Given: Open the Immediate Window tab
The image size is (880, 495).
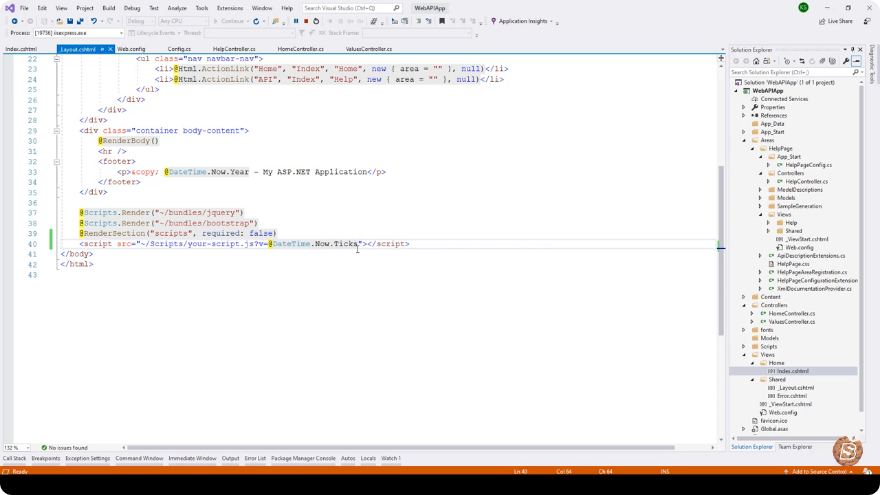Looking at the screenshot, I should click(x=192, y=459).
